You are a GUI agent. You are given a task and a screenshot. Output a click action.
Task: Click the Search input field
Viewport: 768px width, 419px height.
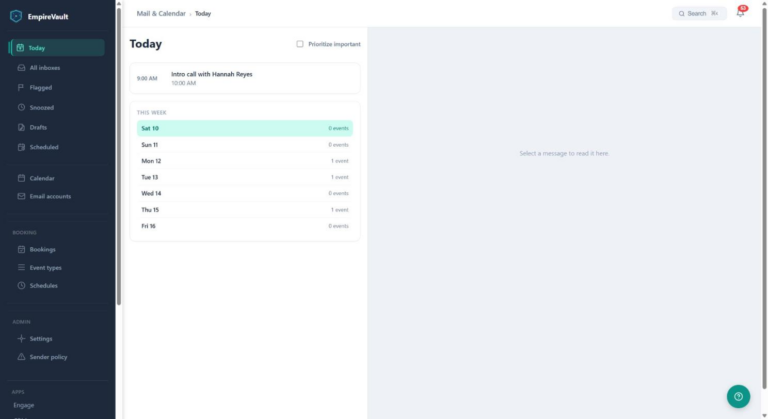point(699,14)
